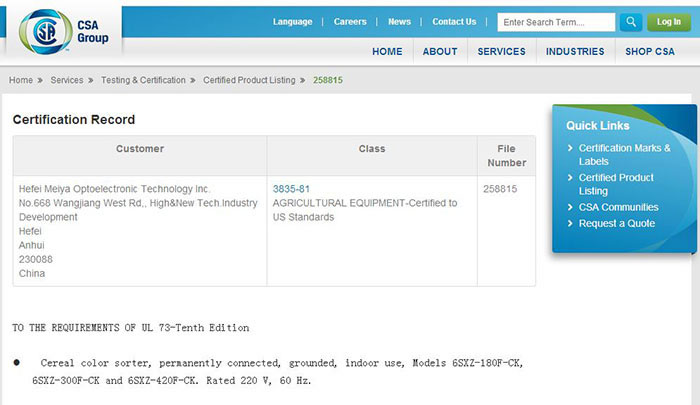Click the Testing & Certification breadcrumb
The height and width of the screenshot is (405, 700).
tap(143, 80)
